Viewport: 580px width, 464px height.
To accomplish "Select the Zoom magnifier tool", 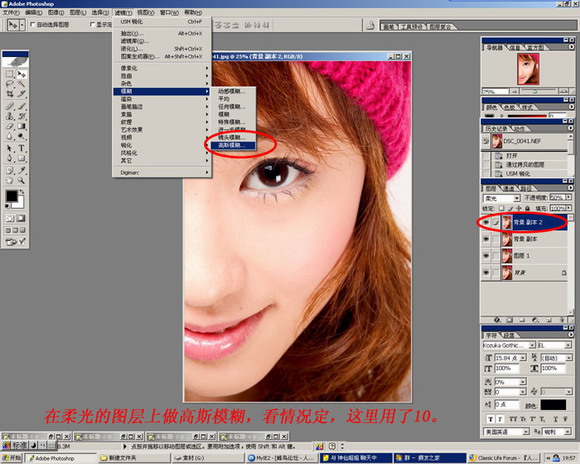I will (x=21, y=181).
